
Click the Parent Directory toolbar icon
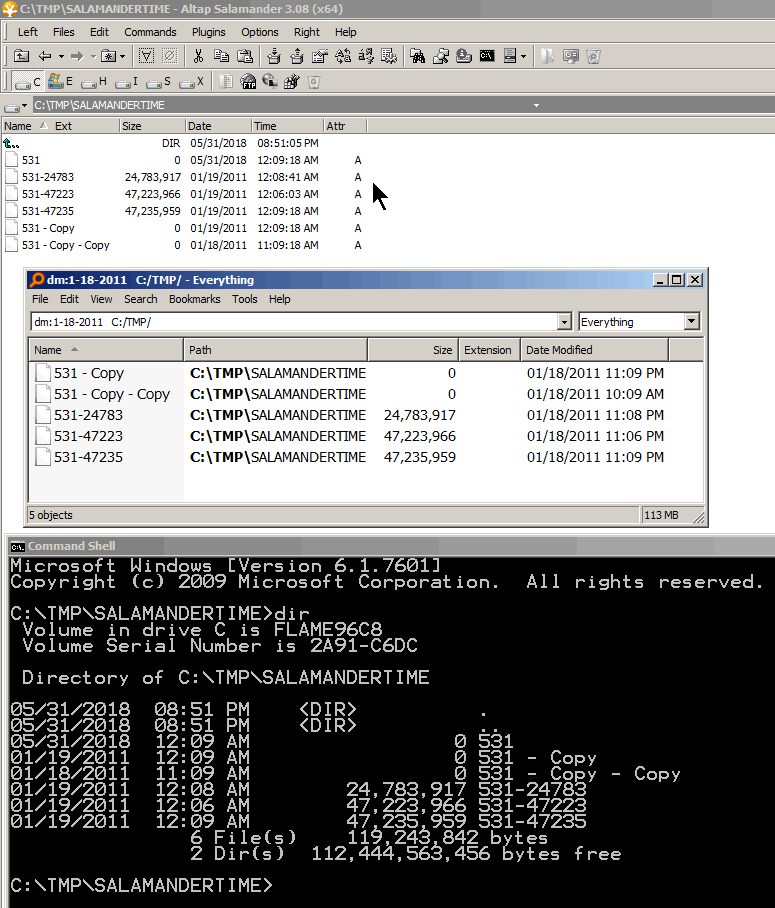tap(21, 57)
